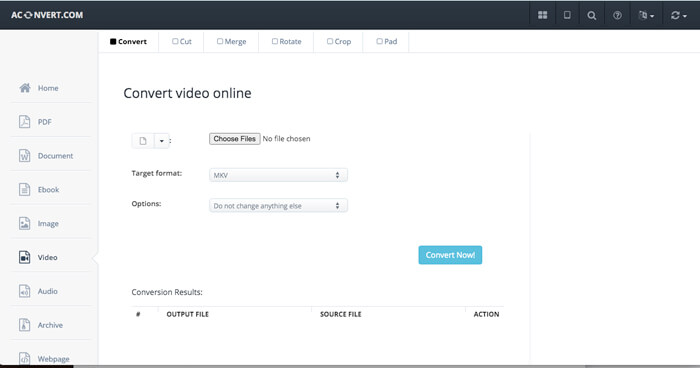Click the ACTION column header
The height and width of the screenshot is (368, 700).
coord(487,314)
